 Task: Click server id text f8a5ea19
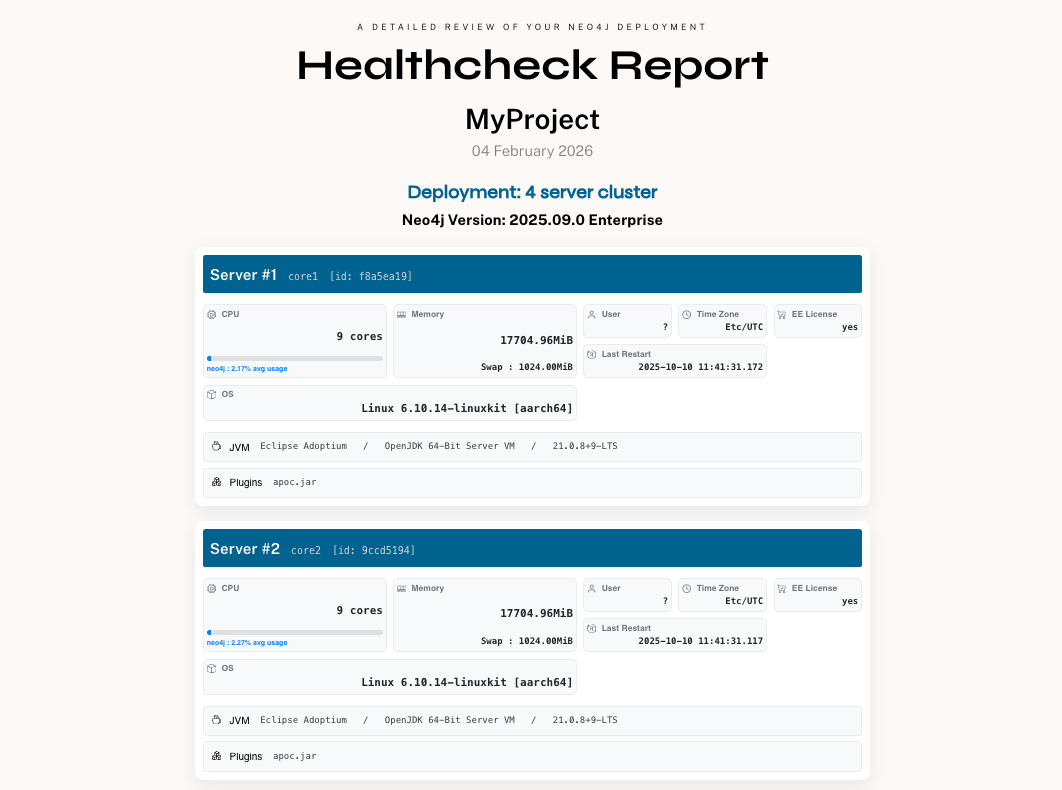pos(385,276)
